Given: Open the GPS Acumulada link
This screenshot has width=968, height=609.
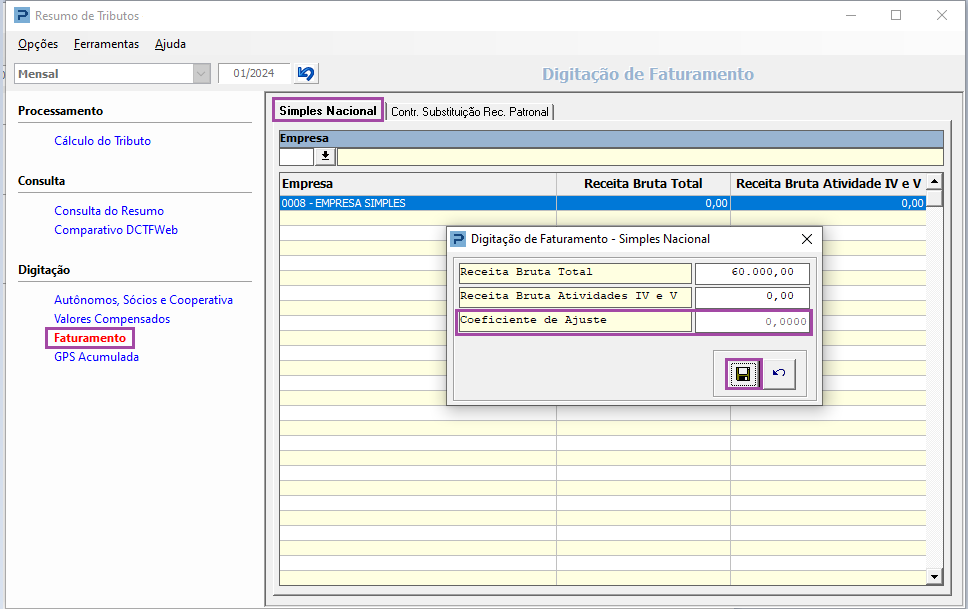Looking at the screenshot, I should 96,357.
